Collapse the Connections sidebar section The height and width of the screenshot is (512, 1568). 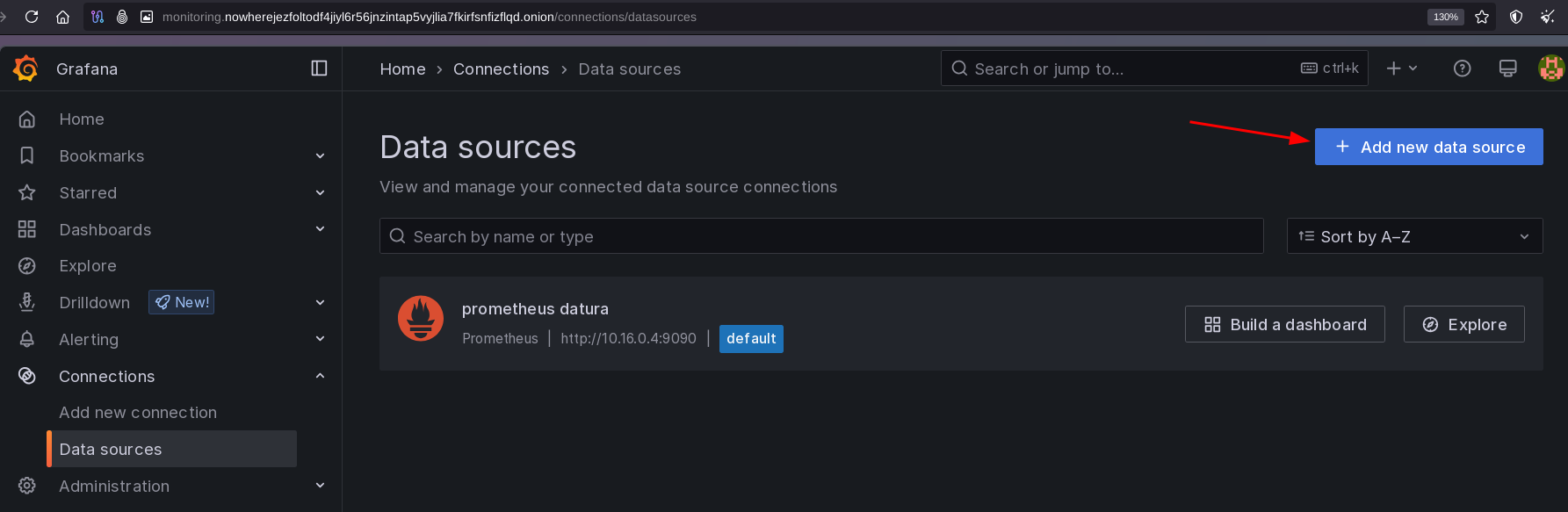pyautogui.click(x=320, y=376)
